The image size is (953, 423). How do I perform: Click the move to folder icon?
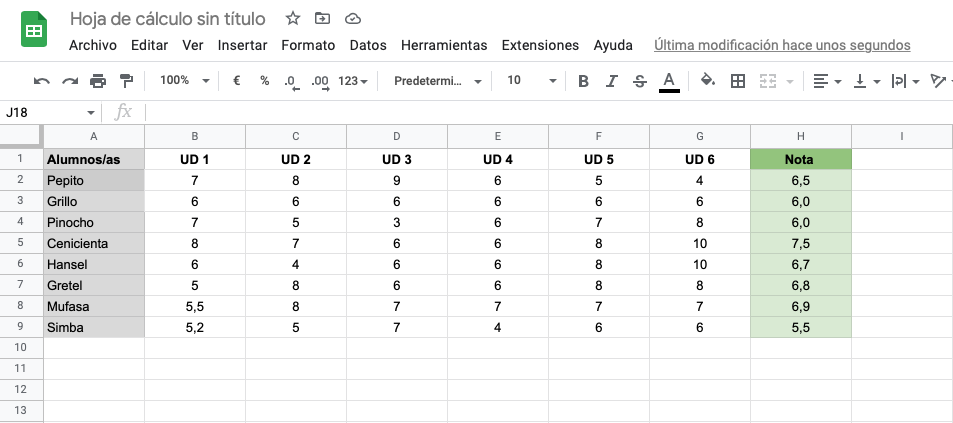click(322, 19)
